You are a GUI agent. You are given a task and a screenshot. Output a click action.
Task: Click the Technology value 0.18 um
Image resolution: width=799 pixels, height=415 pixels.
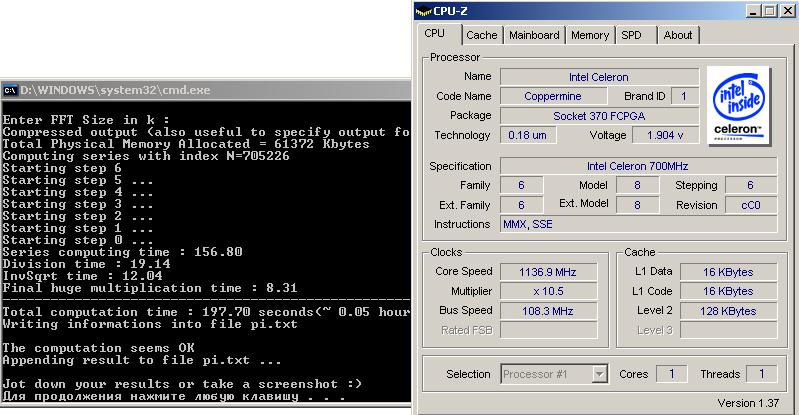pos(528,135)
